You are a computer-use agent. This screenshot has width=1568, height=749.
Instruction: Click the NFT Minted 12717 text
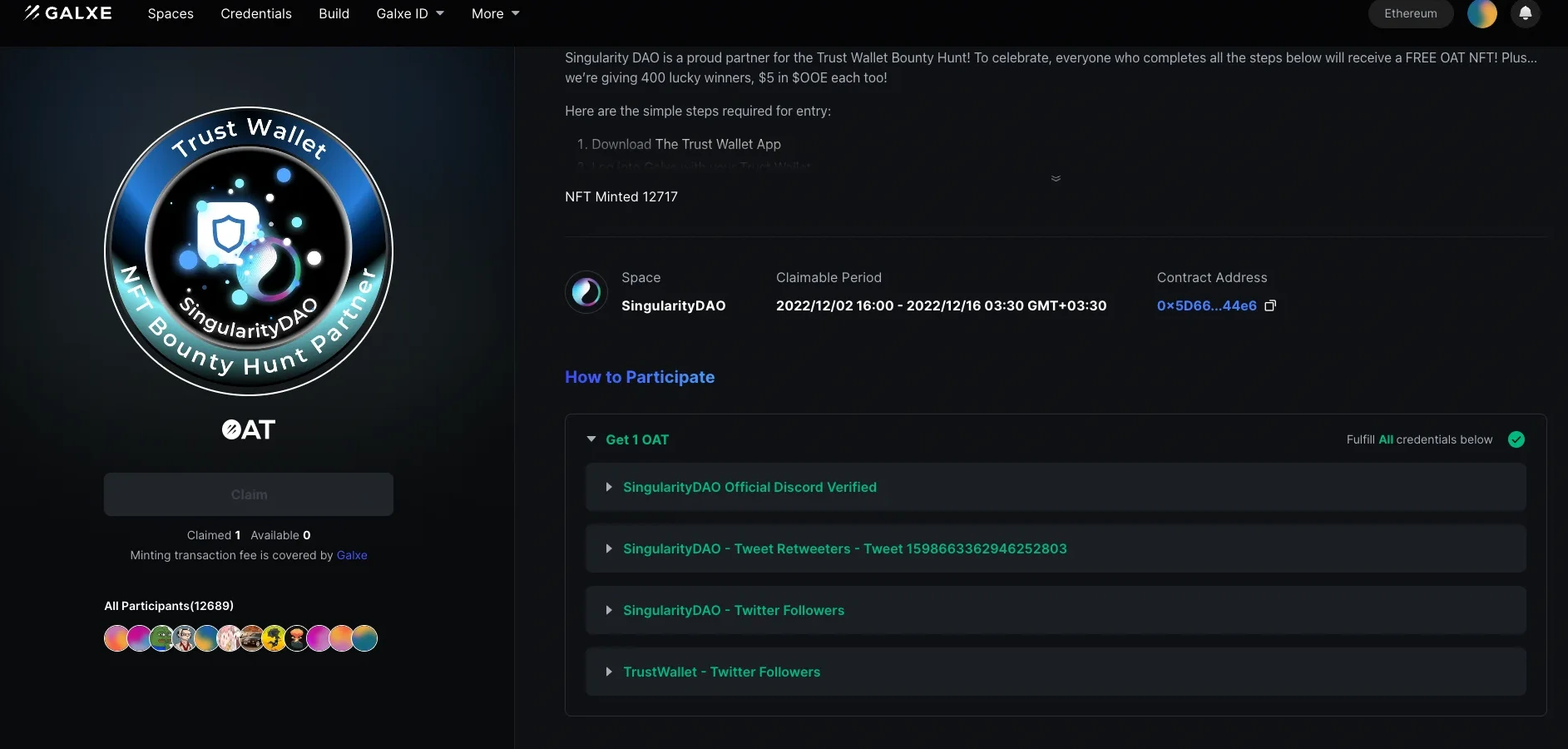click(621, 196)
